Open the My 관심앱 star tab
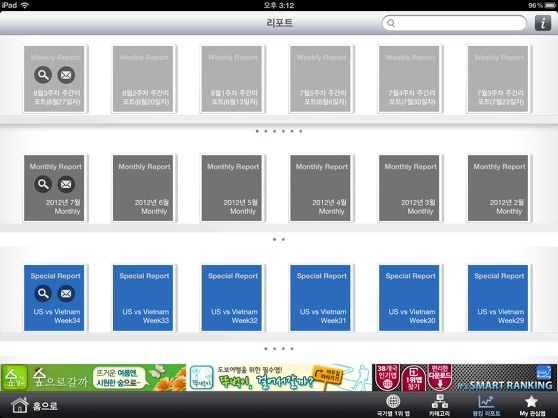The width and height of the screenshot is (558, 418). coord(532,406)
